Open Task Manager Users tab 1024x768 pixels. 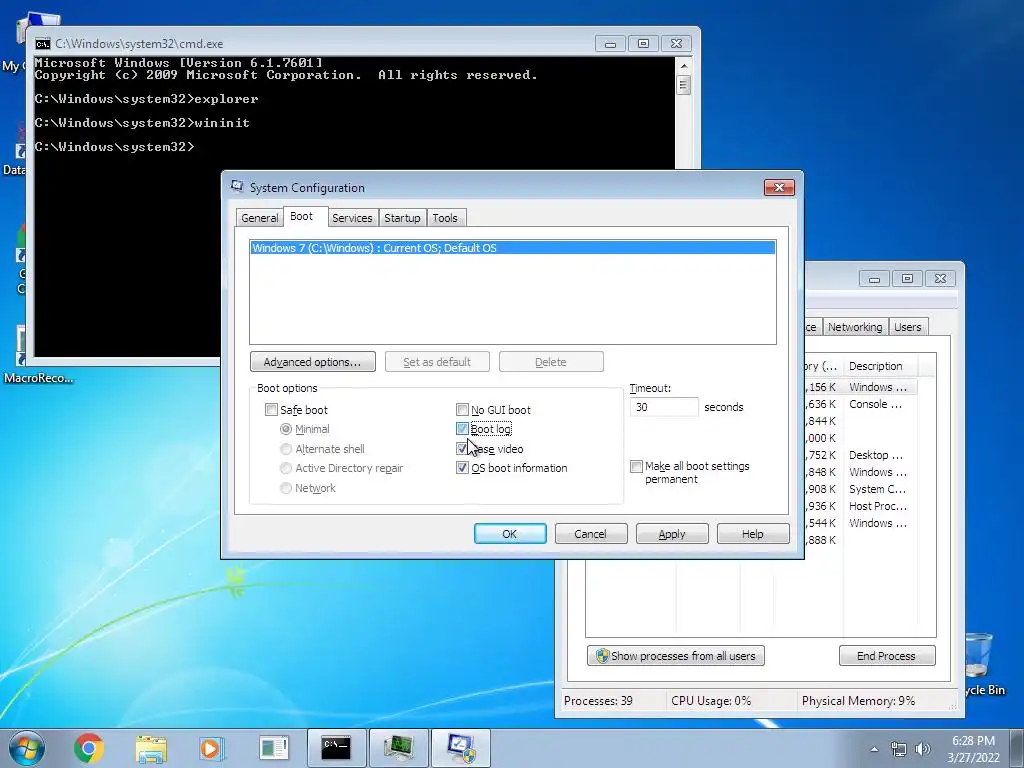(x=908, y=327)
